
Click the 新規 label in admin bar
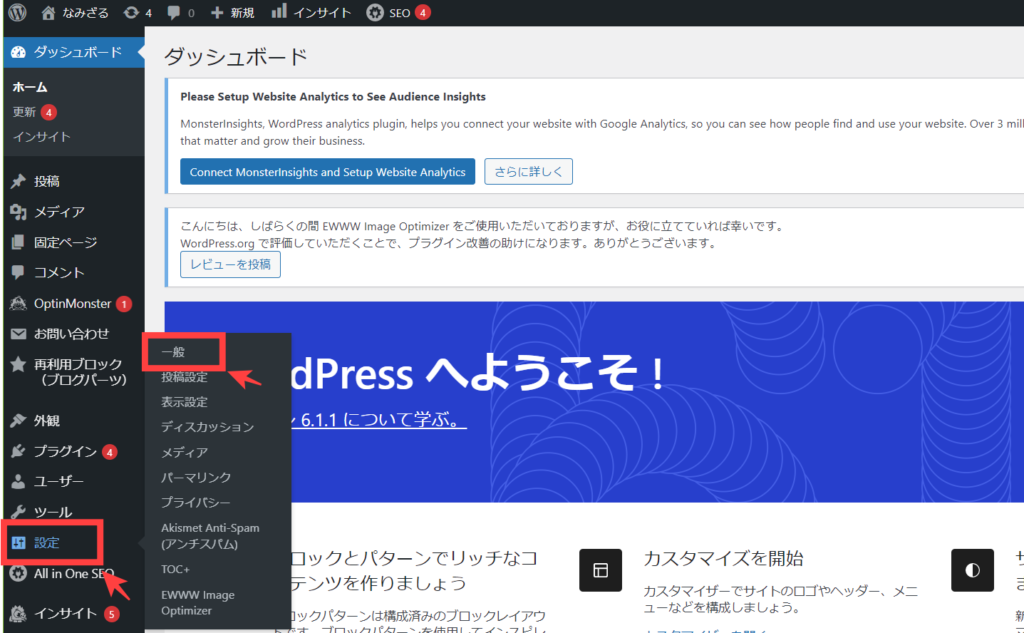(x=242, y=13)
